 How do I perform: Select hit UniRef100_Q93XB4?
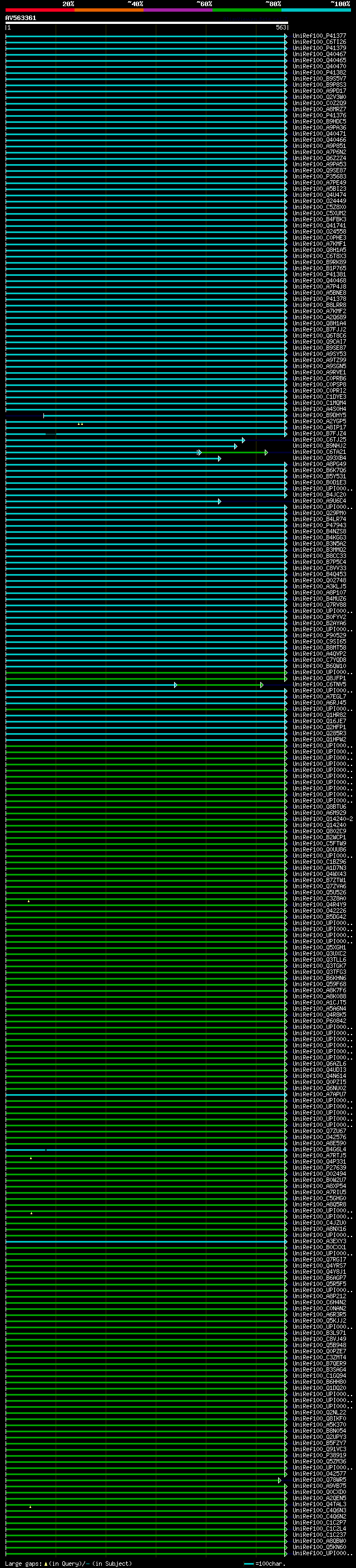[x=319, y=458]
